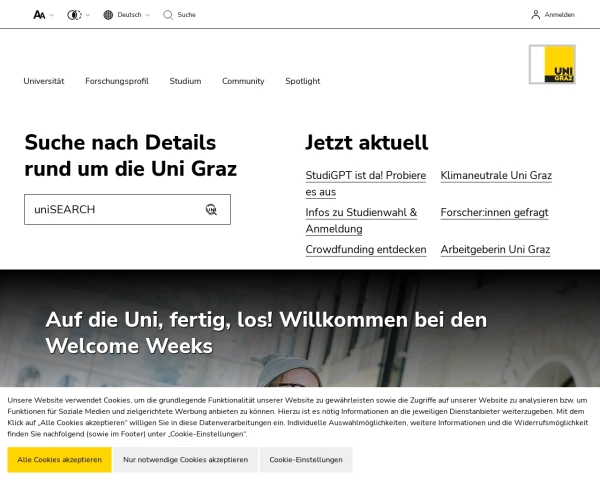Click Alle Cookies akzeptieren button
The image size is (600, 480).
[59, 460]
